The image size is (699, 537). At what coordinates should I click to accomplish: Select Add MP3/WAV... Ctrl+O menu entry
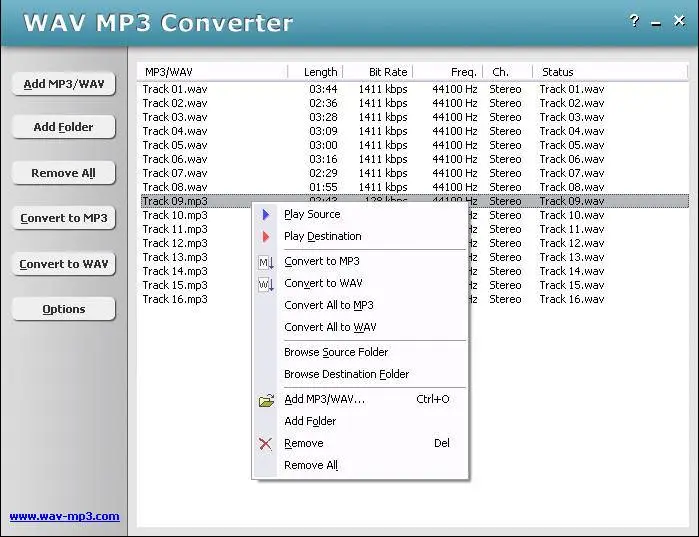(x=360, y=399)
